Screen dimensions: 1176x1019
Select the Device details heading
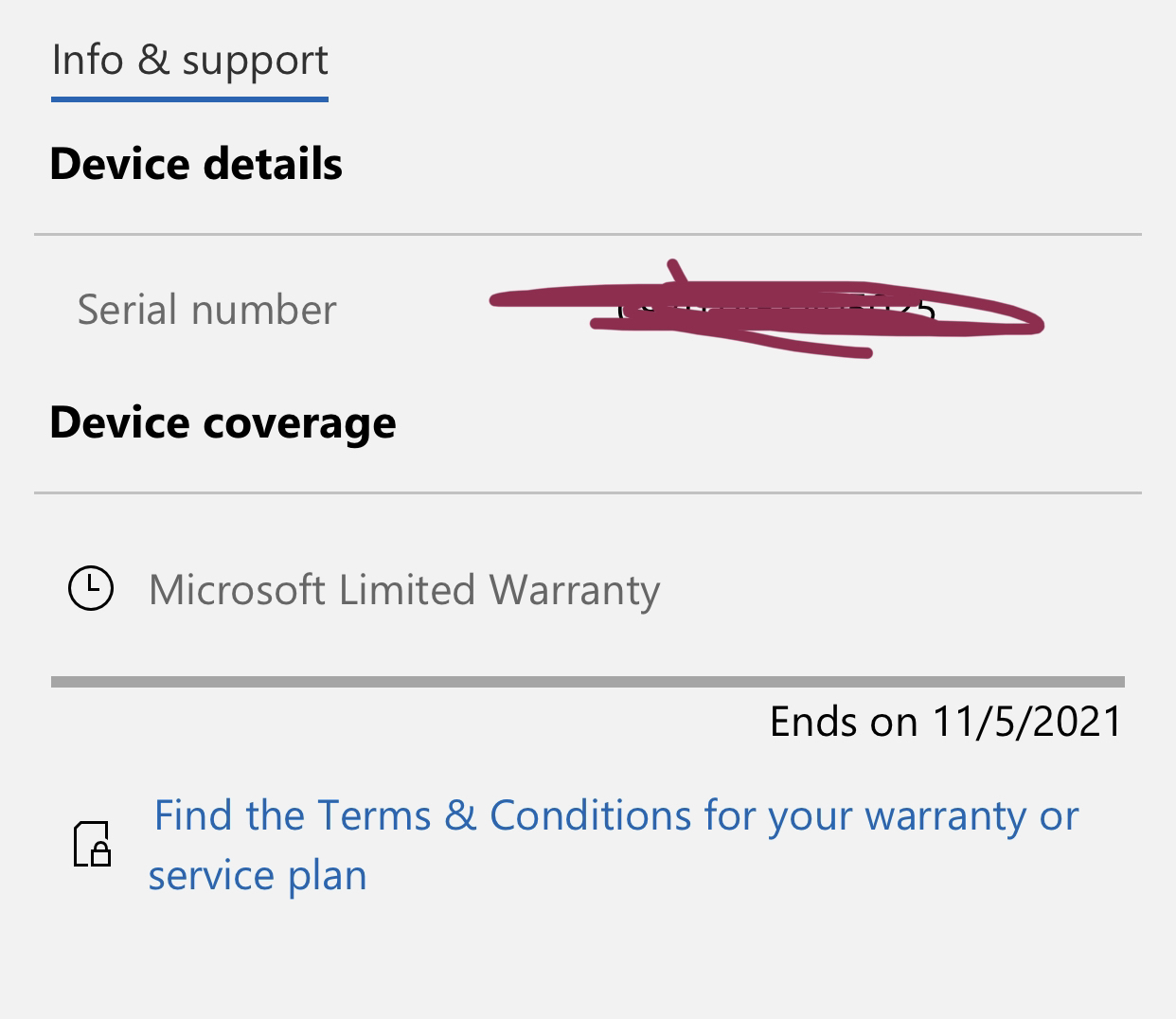coord(196,164)
